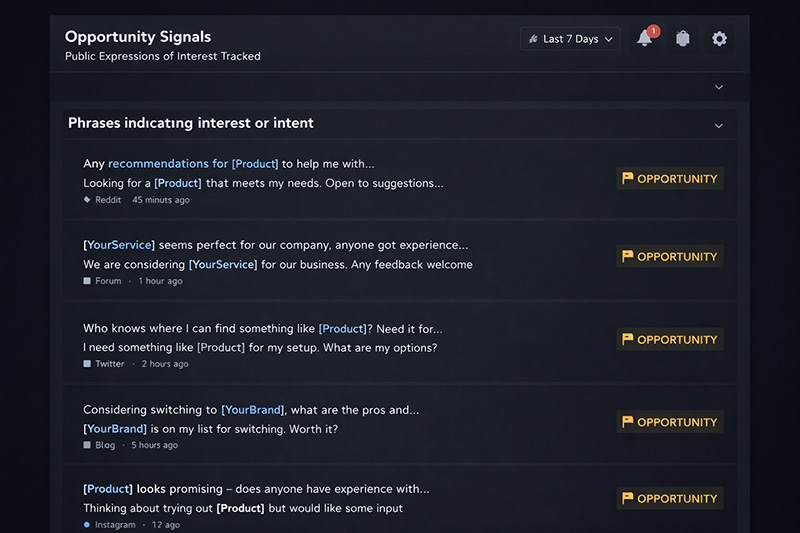
Task: Click the Blog source icon
Action: (88, 445)
